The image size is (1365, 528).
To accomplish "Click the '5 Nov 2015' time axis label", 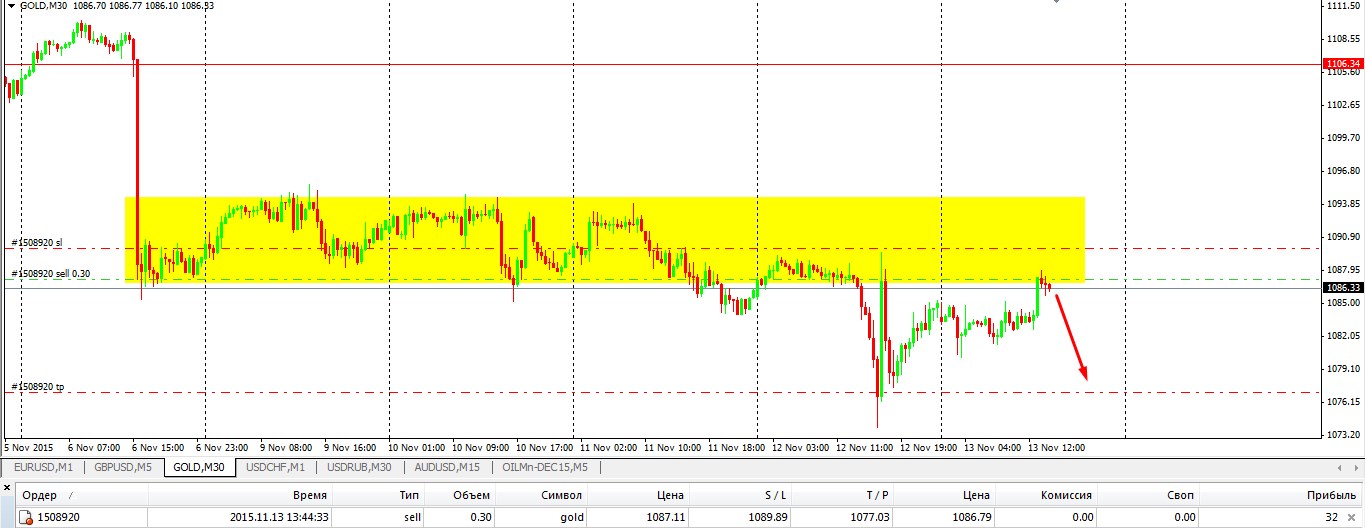I will tap(28, 447).
